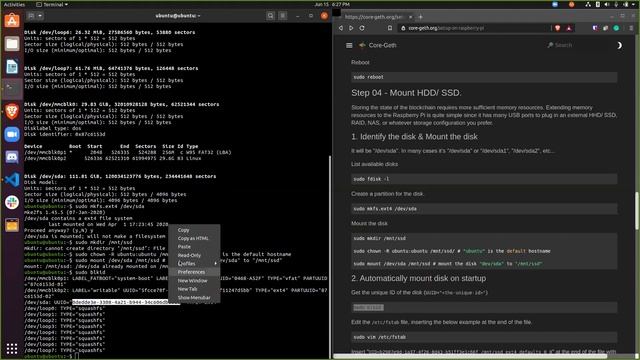Viewport: 640px width, 360px height.
Task: Click the browser page vertical scrollbar
Action: pyautogui.click(x=637, y=211)
